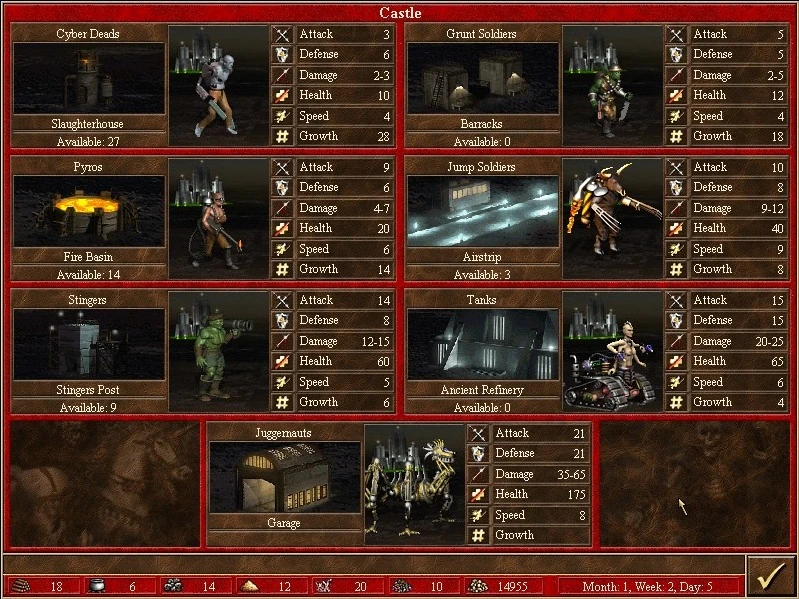This screenshot has width=799, height=599.
Task: Select the Airstrip dwelling picture
Action: click(483, 211)
